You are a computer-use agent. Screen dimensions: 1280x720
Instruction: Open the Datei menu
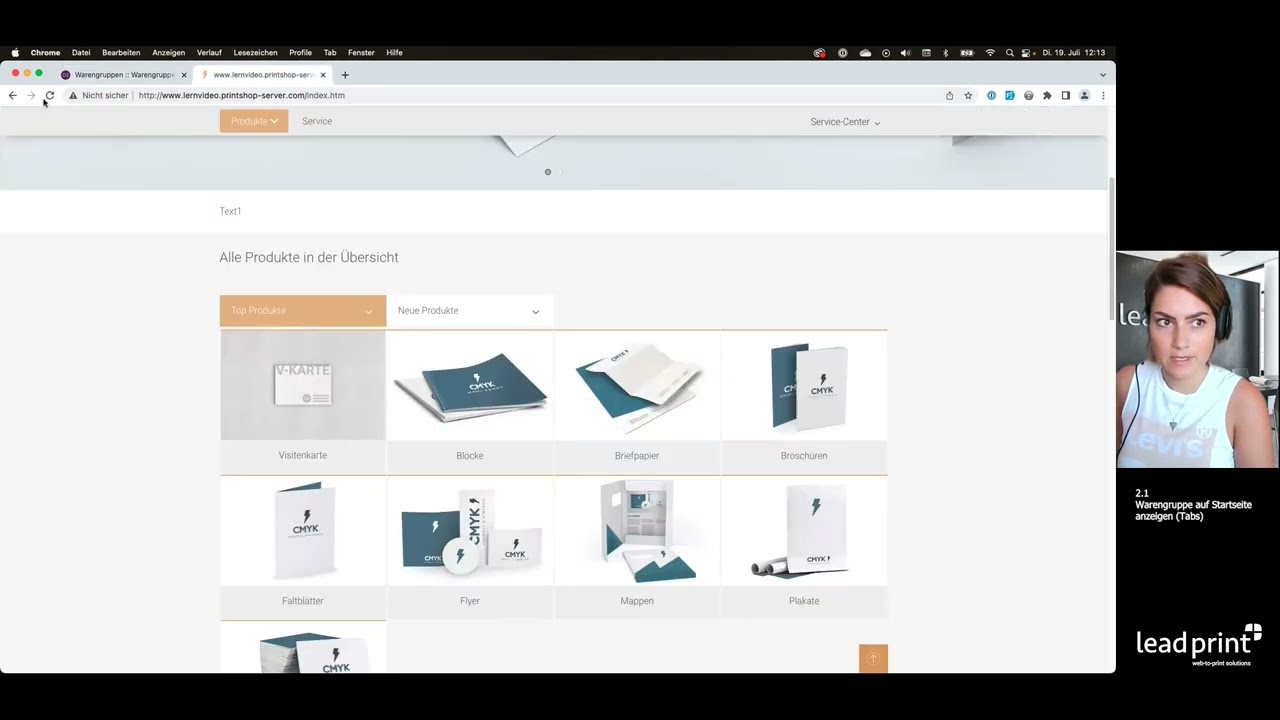81,53
